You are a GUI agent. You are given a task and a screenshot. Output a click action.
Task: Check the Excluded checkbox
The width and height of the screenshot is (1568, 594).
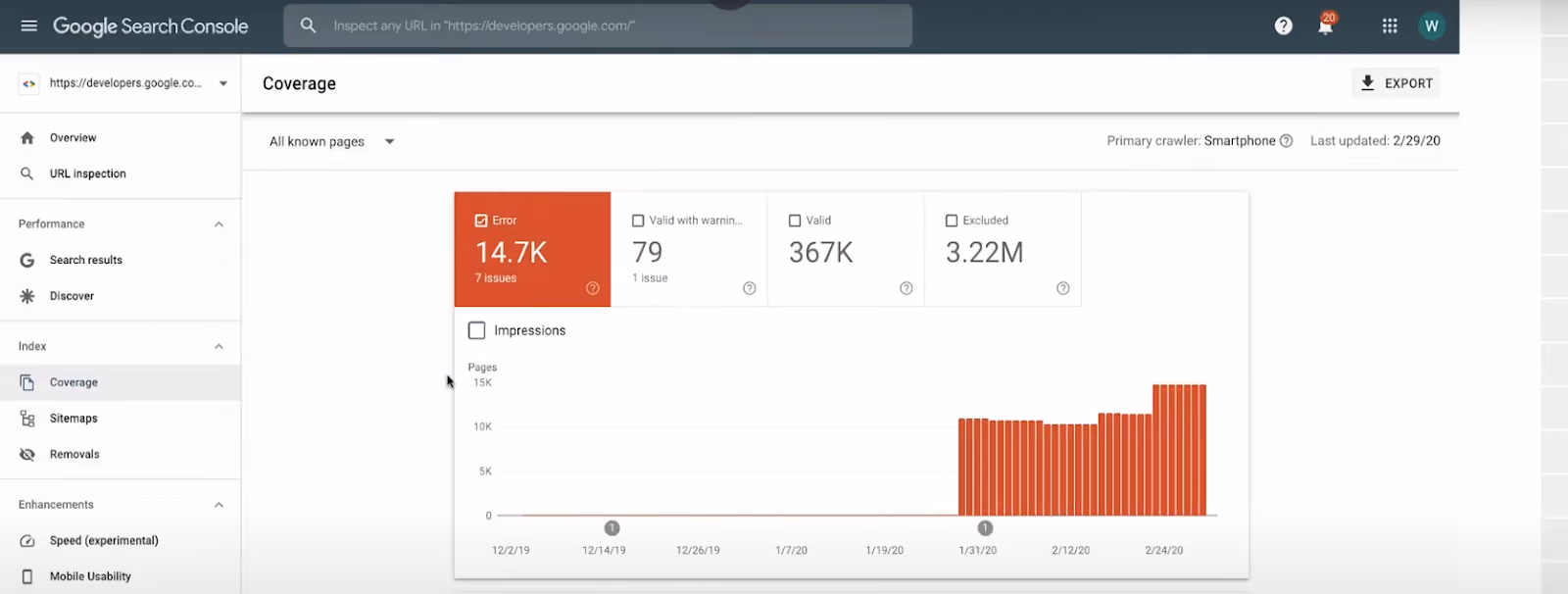(952, 221)
